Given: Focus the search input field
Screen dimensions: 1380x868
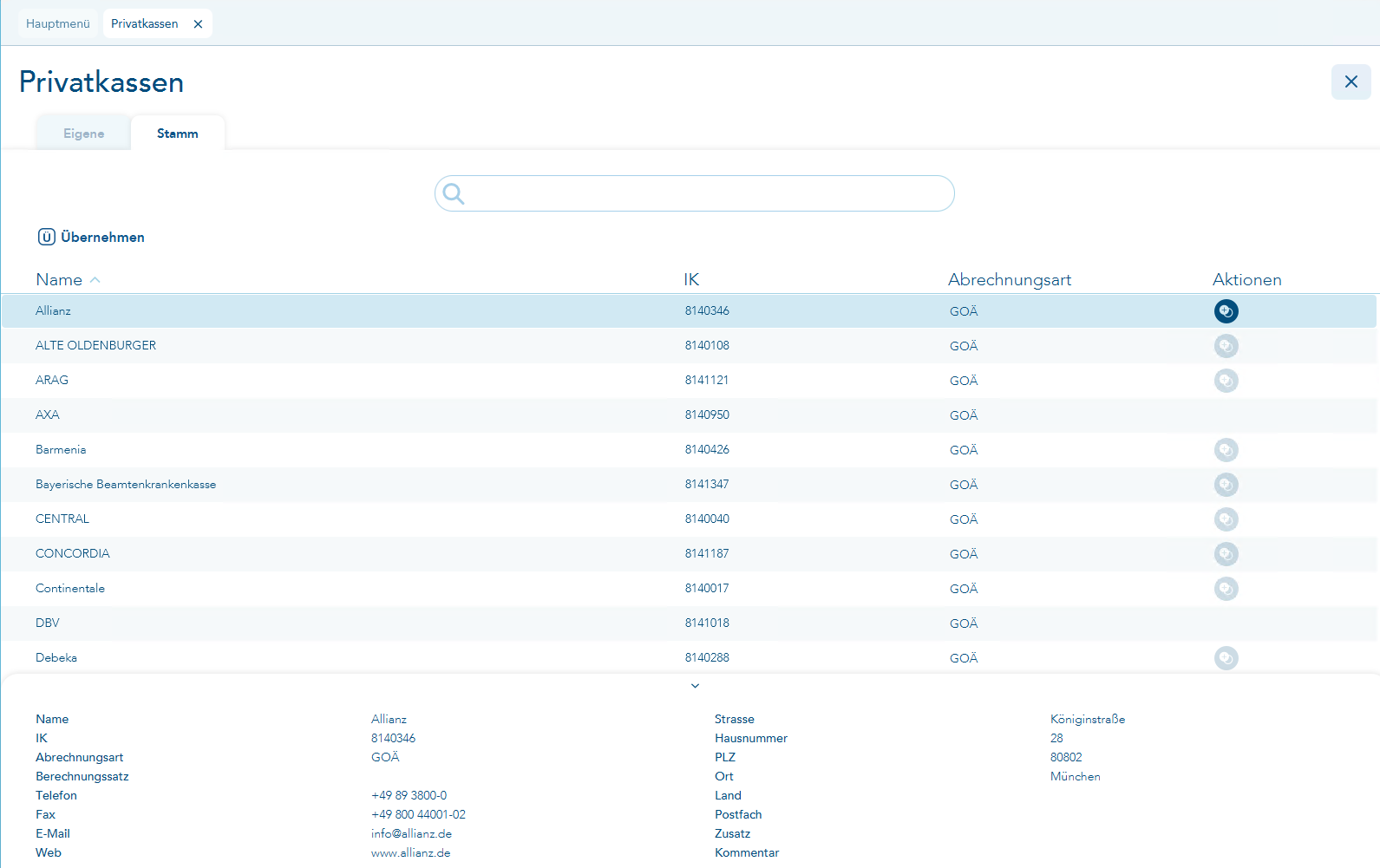Looking at the screenshot, I should coord(695,193).
